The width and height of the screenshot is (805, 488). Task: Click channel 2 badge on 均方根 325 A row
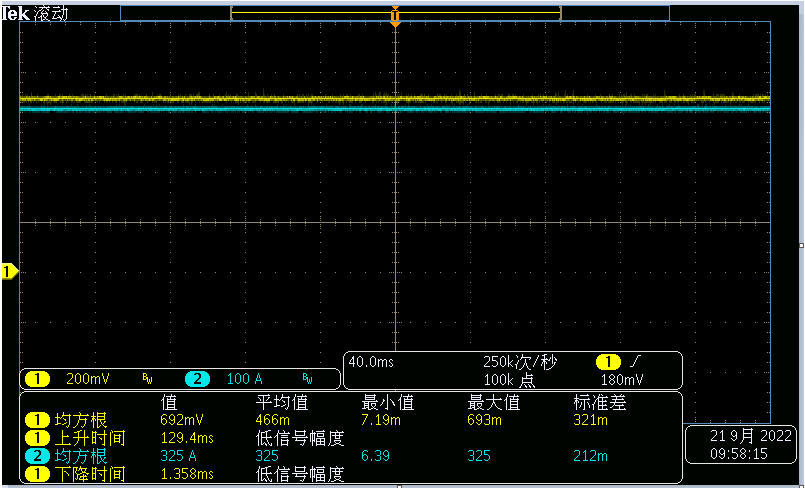(x=37, y=456)
